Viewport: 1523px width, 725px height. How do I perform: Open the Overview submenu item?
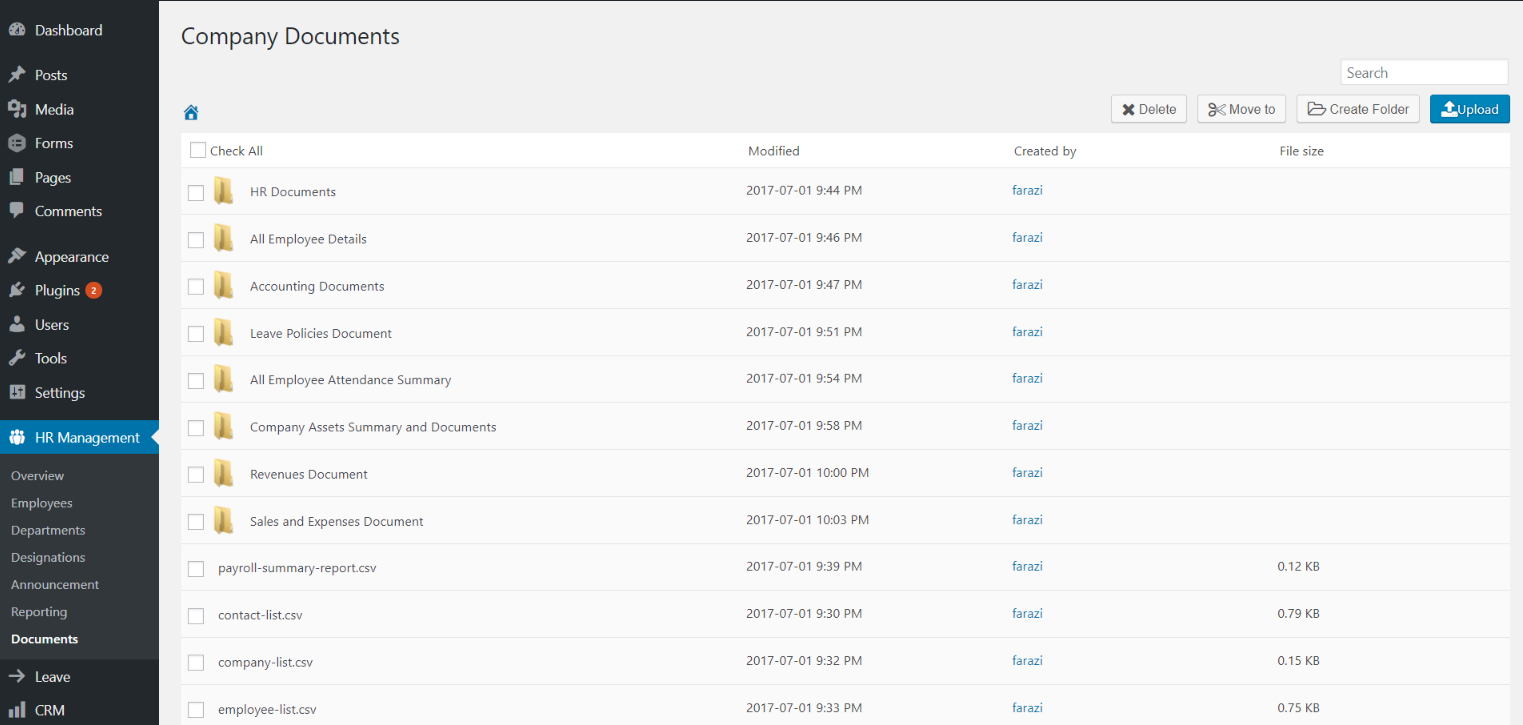[37, 476]
